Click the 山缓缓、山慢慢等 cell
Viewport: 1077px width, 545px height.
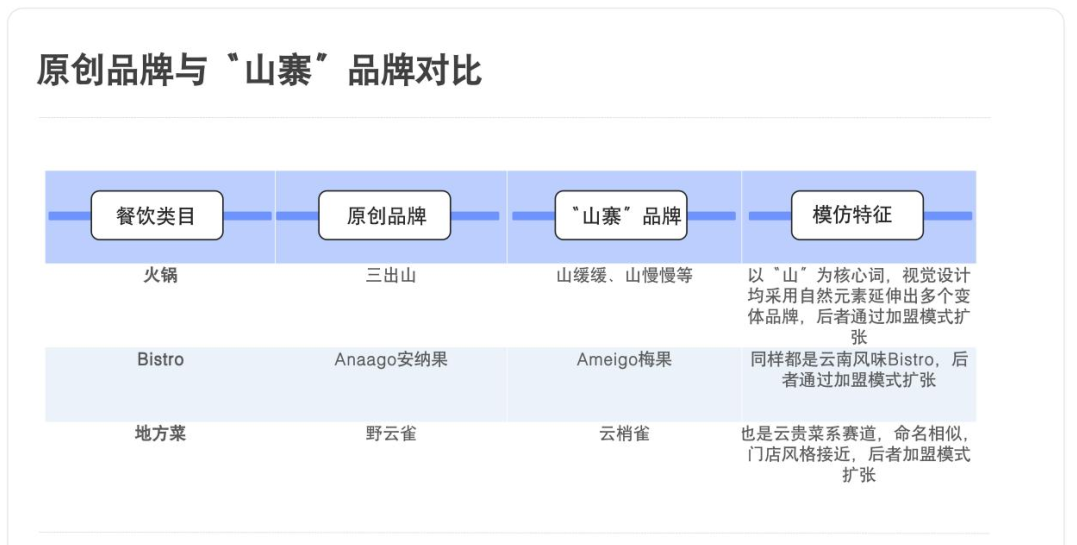coord(624,276)
